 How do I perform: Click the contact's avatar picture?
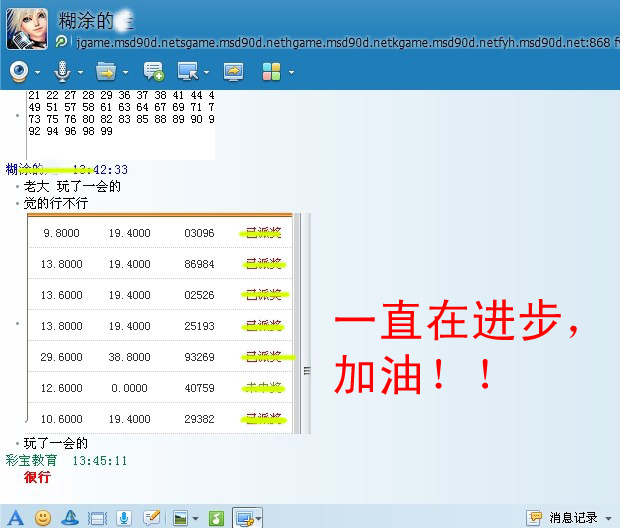tap(27, 29)
